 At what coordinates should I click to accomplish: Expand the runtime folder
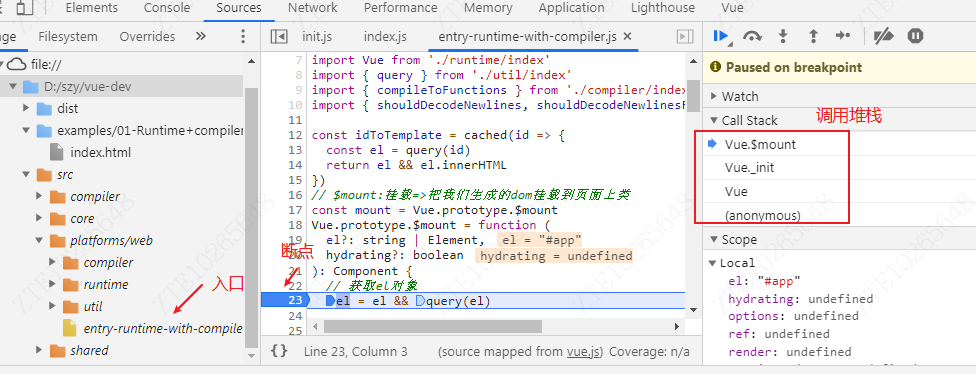pos(53,284)
